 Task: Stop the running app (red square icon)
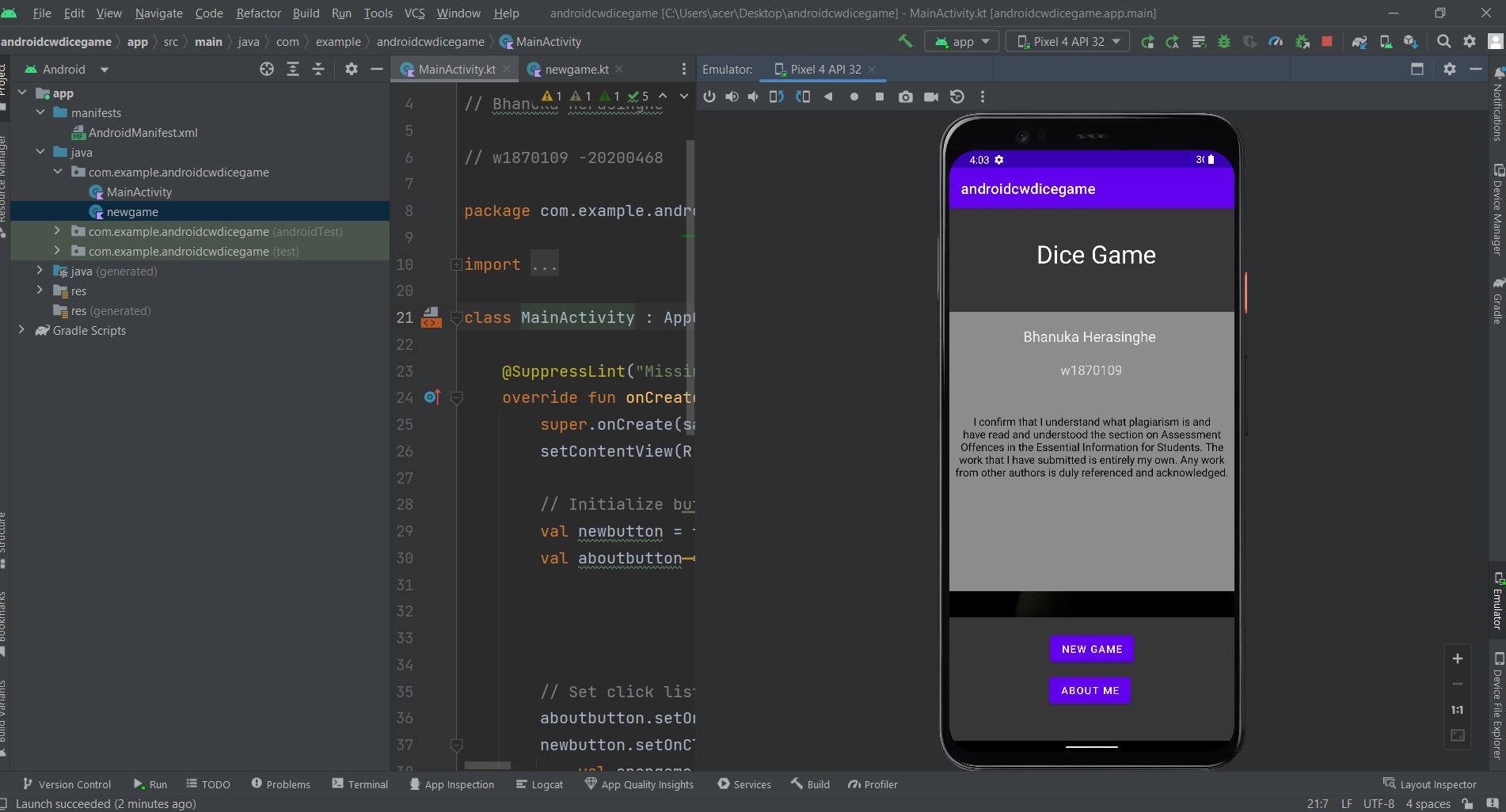pyautogui.click(x=1327, y=41)
